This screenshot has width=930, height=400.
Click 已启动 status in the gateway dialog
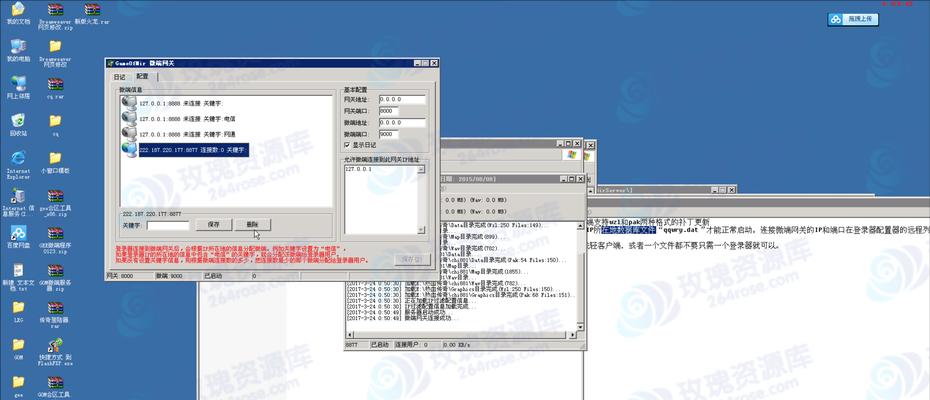click(212, 276)
